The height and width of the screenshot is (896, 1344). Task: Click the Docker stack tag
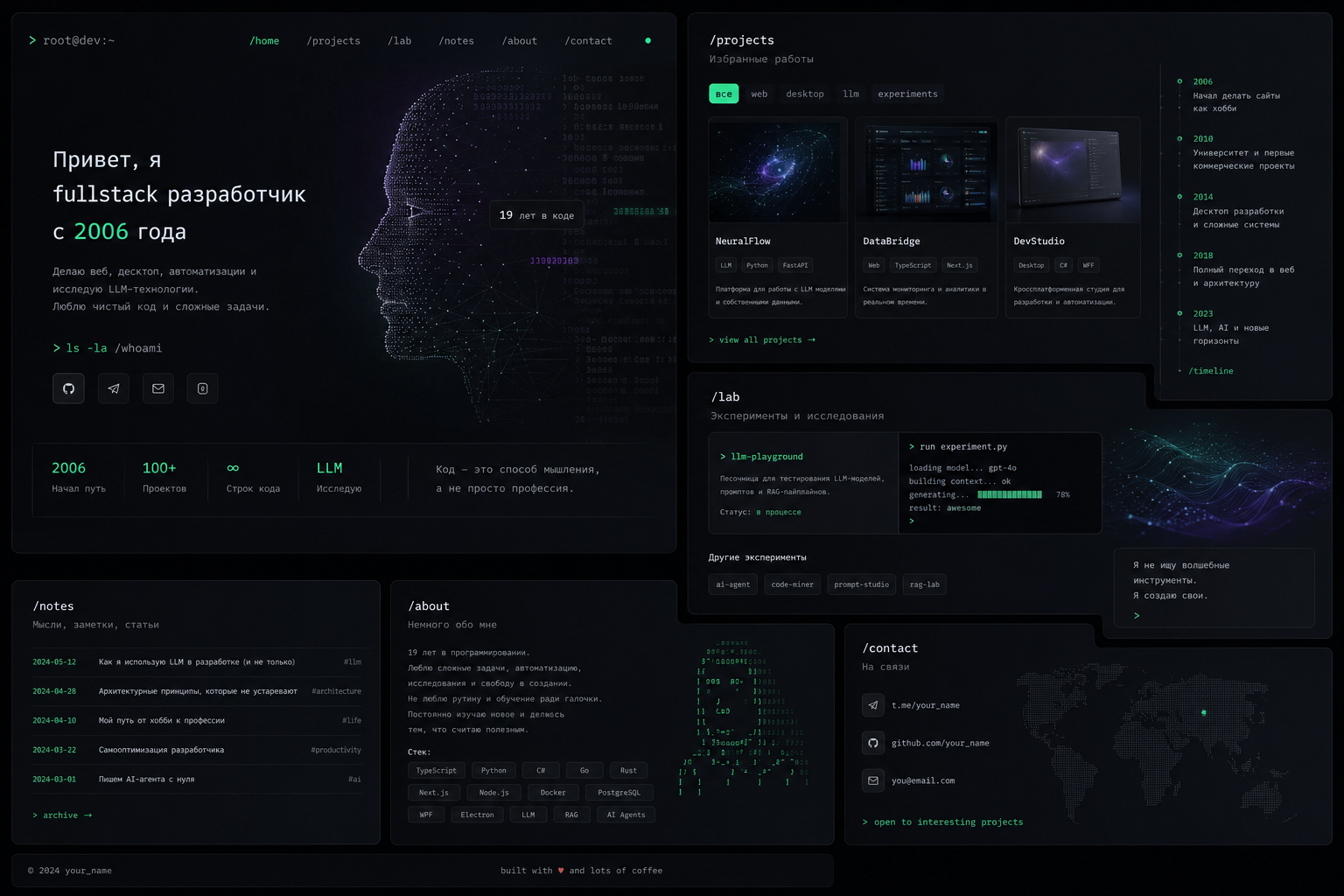tap(553, 793)
